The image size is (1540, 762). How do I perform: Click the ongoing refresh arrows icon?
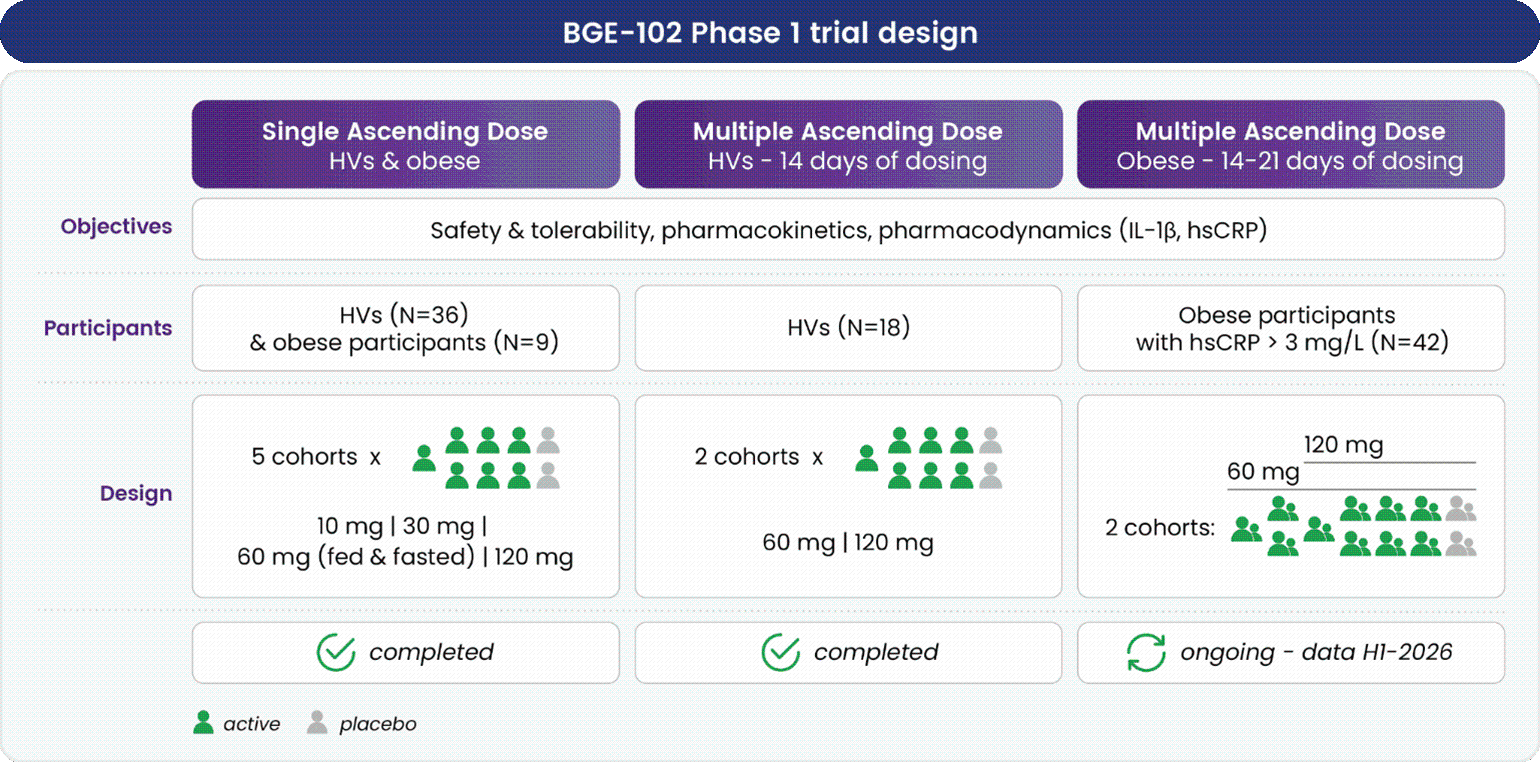[x=1146, y=653]
